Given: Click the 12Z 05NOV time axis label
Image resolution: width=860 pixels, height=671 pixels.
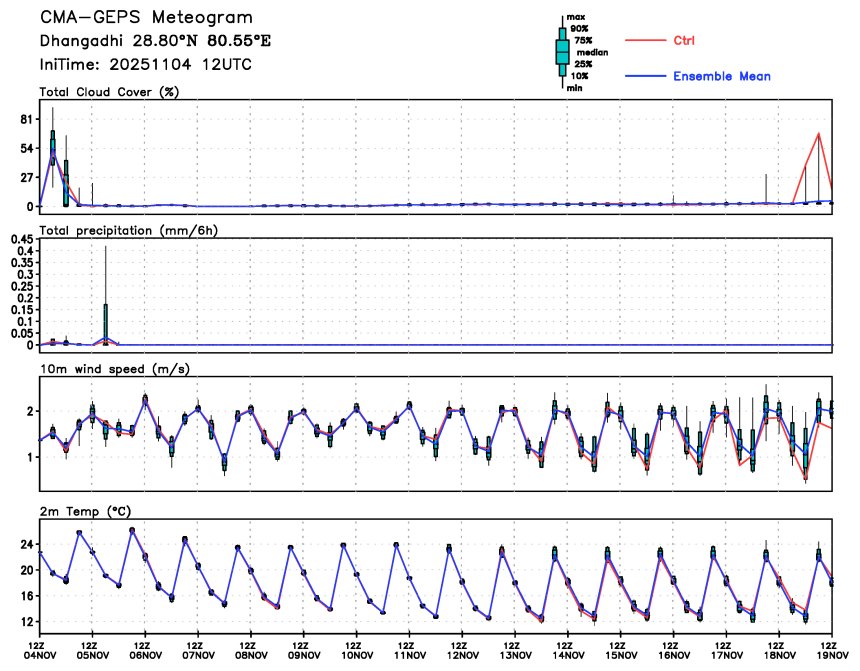Looking at the screenshot, I should 92,651.
